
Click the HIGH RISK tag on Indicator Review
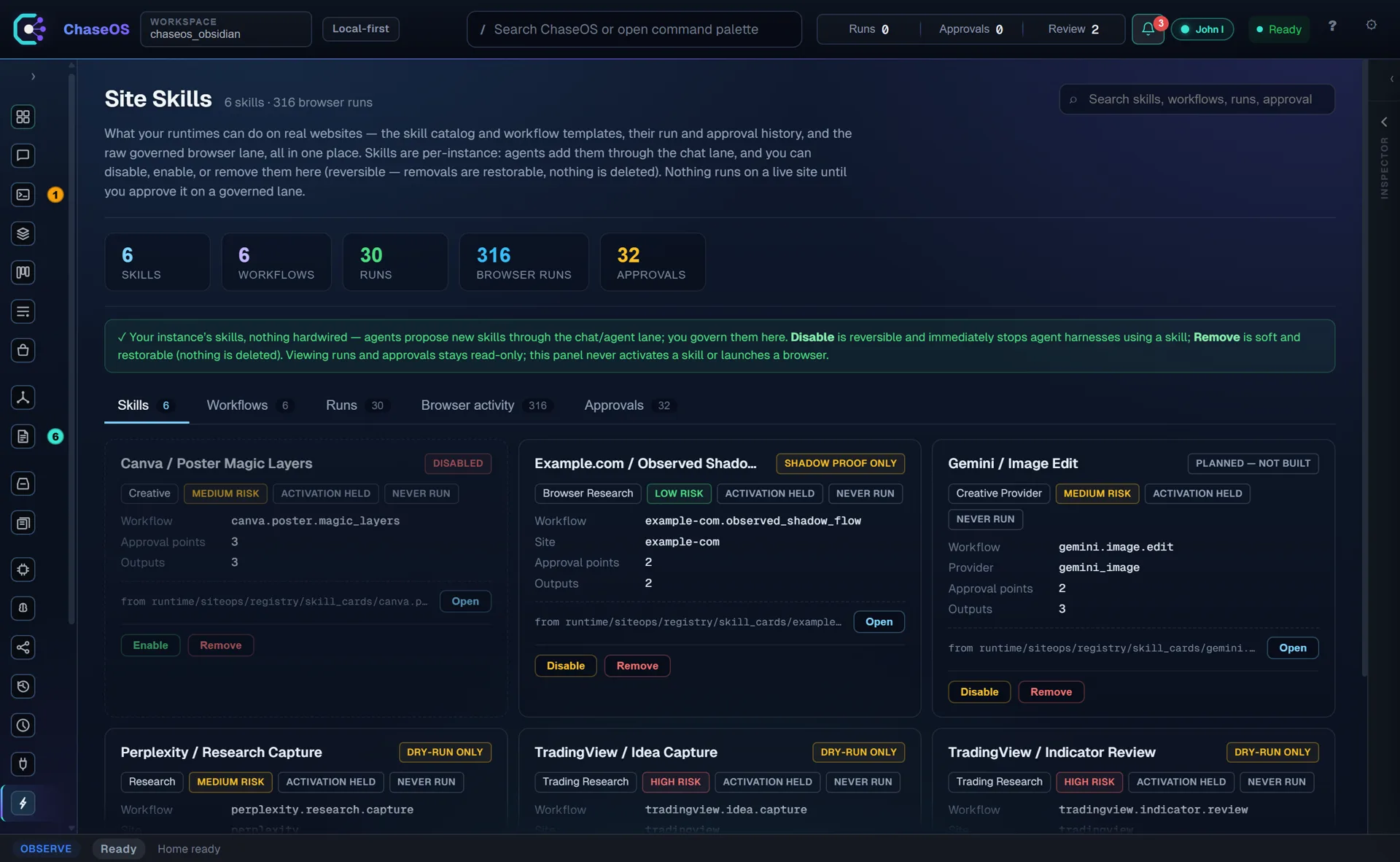1089,783
